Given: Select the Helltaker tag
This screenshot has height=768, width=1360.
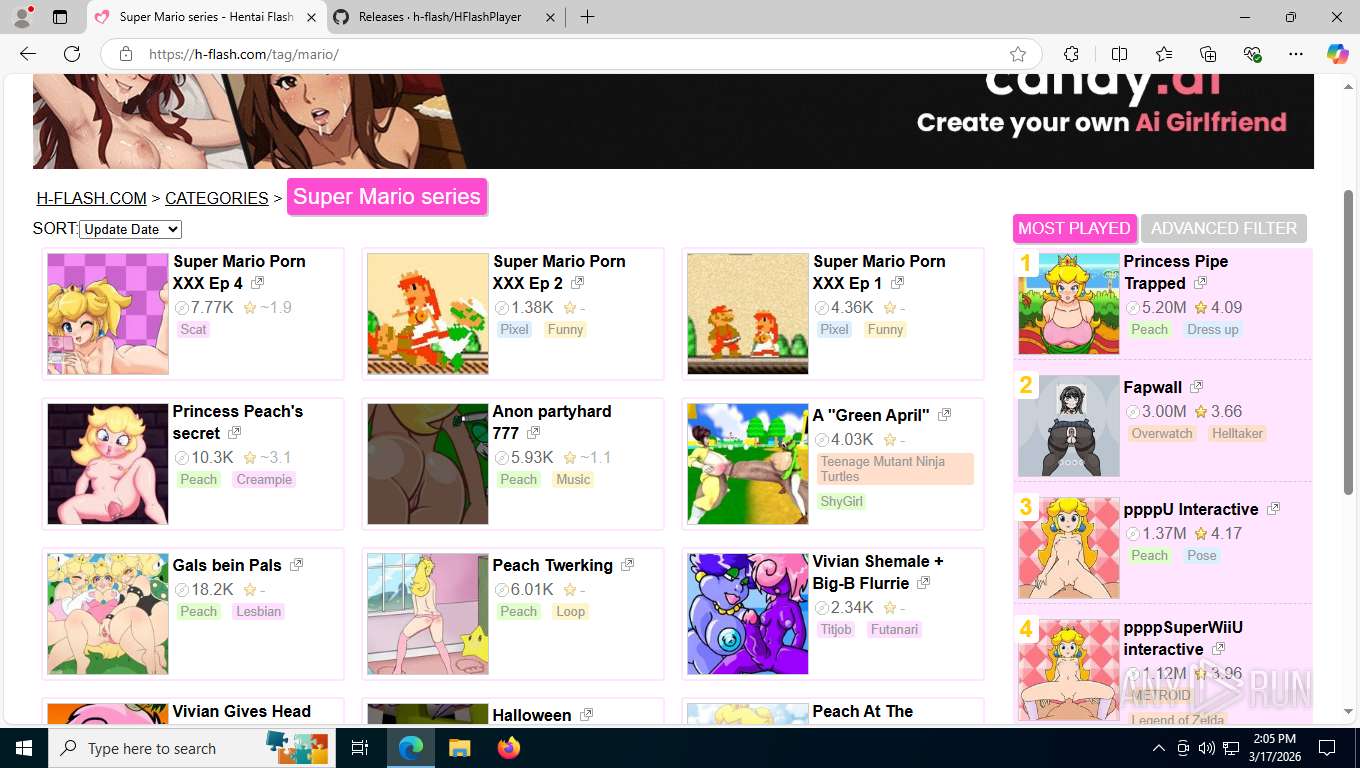Looking at the screenshot, I should click(1237, 433).
